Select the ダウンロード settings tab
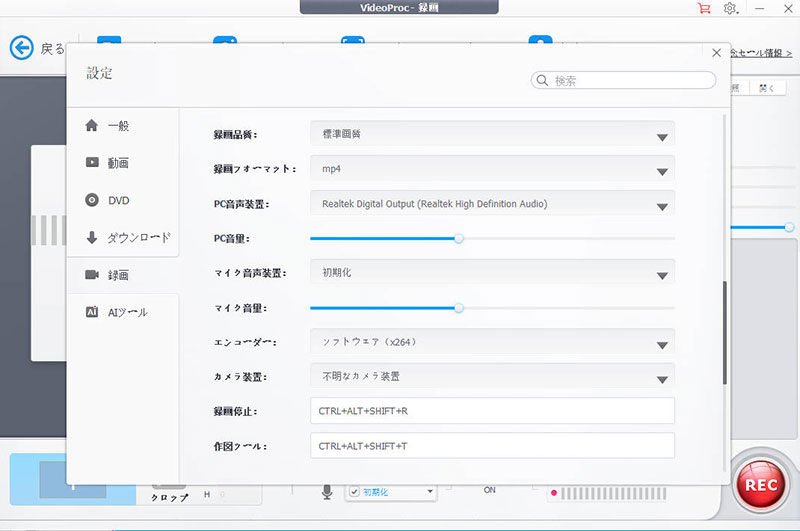 click(122, 237)
